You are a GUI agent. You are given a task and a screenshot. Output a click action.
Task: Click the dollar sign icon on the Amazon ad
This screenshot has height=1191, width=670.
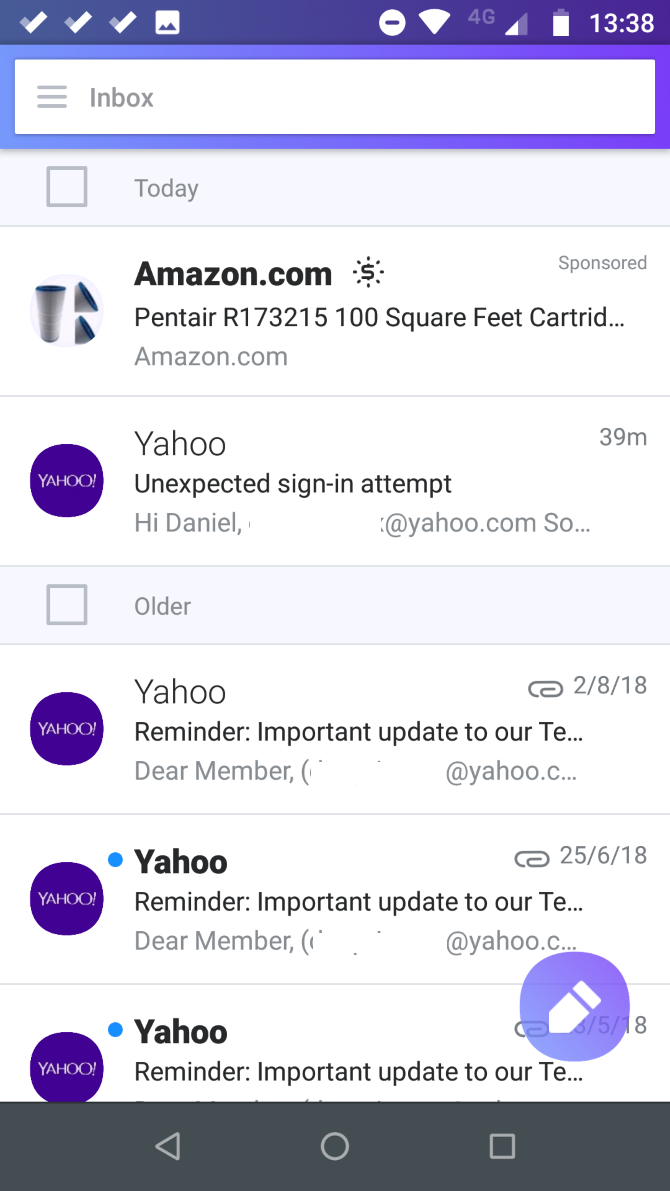pyautogui.click(x=368, y=271)
